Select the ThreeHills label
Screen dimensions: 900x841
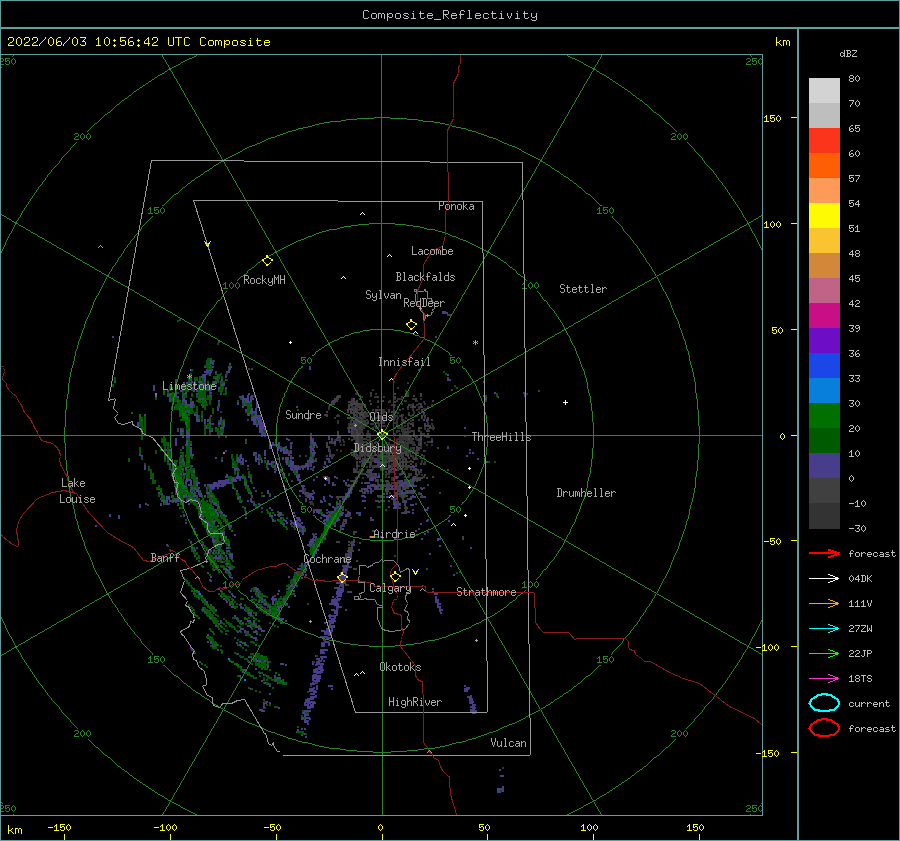coord(501,437)
